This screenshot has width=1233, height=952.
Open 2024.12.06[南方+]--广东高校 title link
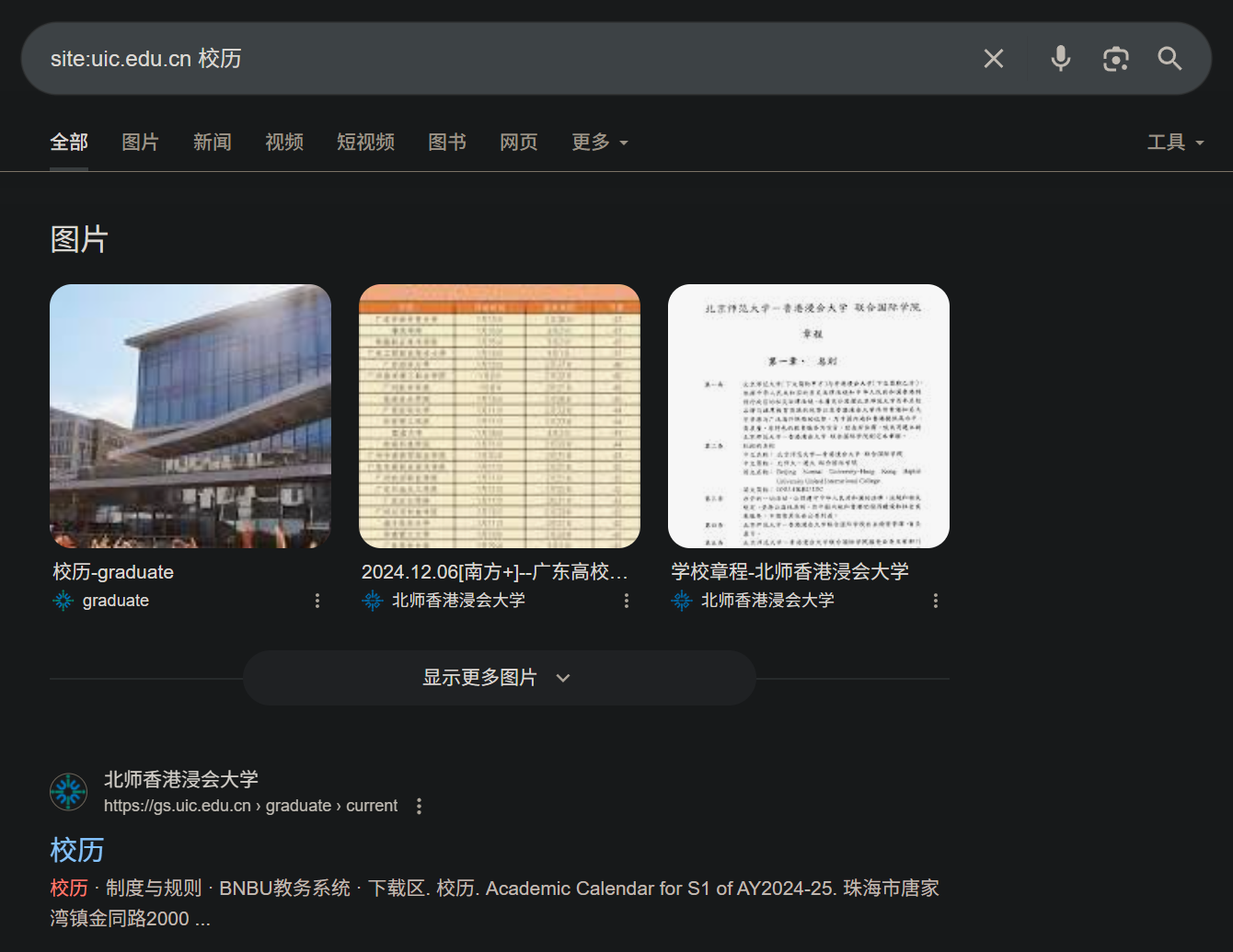tap(495, 572)
